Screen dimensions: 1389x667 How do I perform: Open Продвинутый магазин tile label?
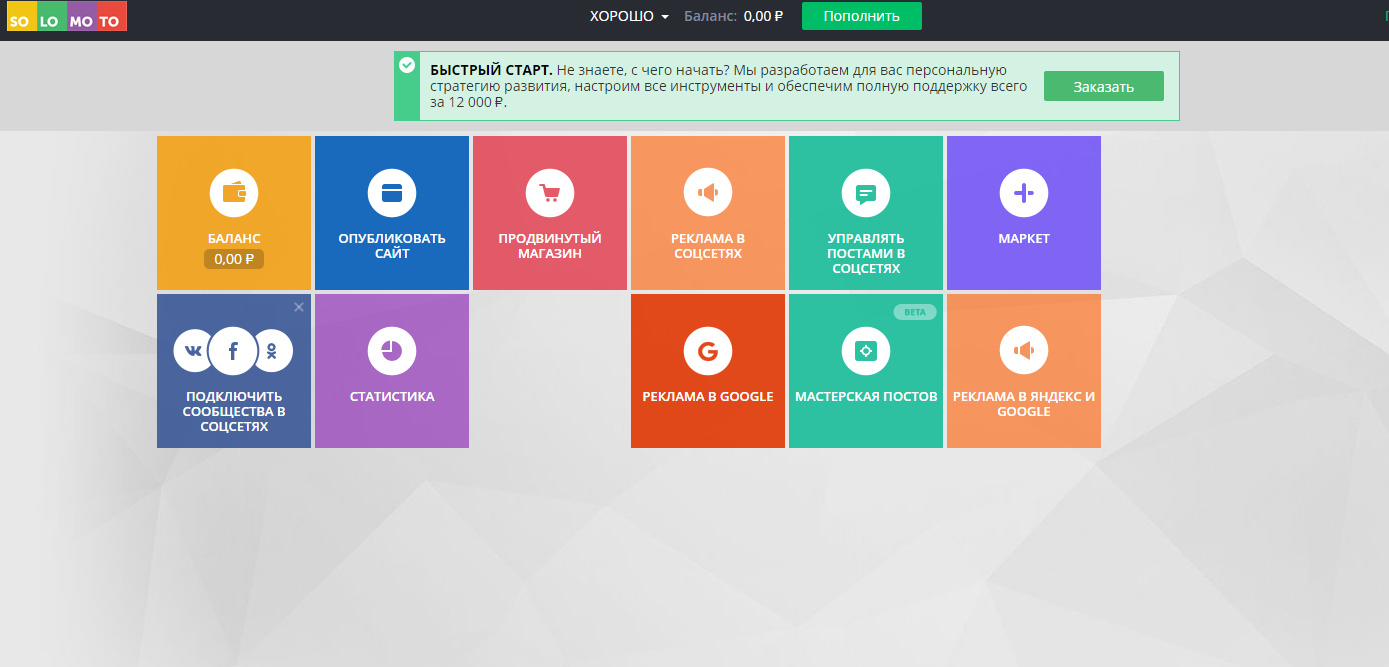(x=550, y=246)
